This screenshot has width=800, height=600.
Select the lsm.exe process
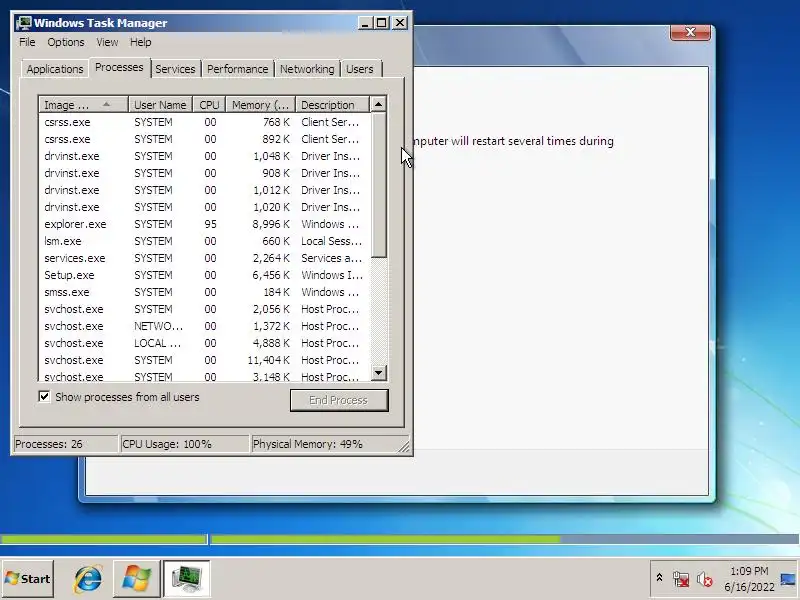point(204,241)
